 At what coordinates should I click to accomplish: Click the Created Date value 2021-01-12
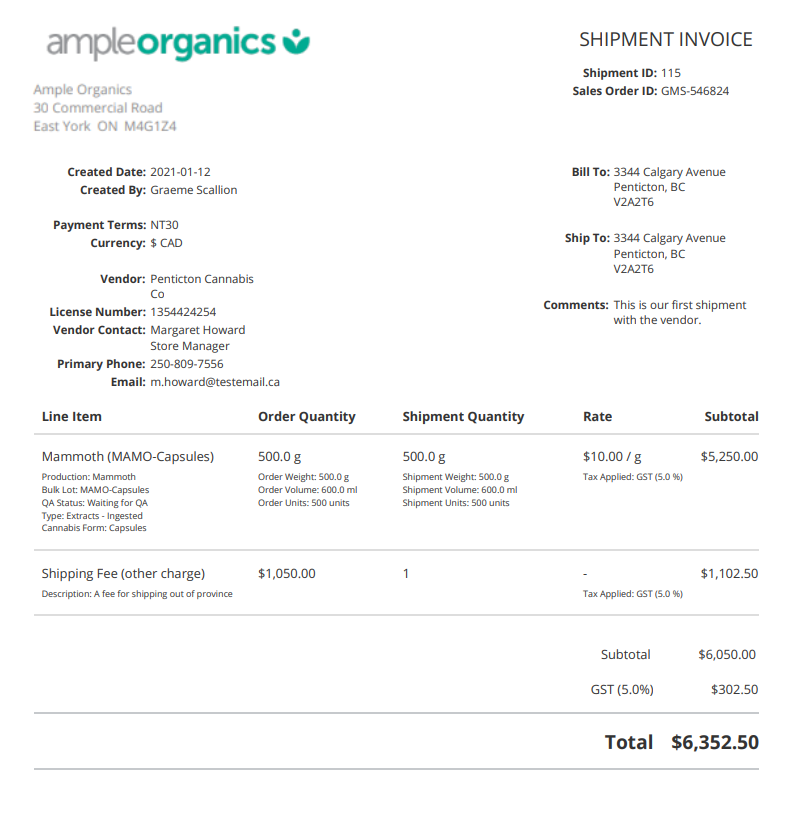pyautogui.click(x=180, y=172)
